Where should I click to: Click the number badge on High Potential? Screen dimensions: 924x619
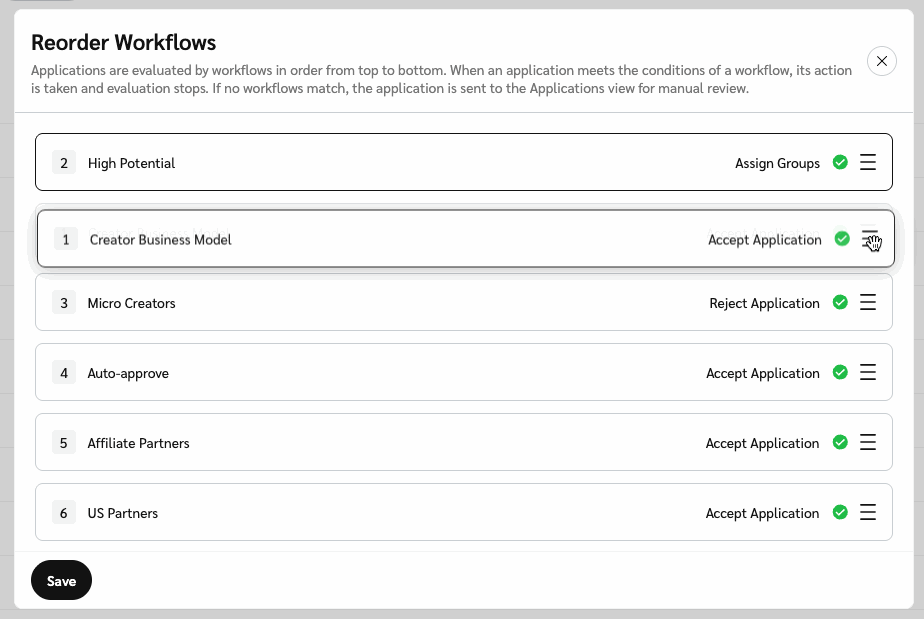(x=64, y=162)
